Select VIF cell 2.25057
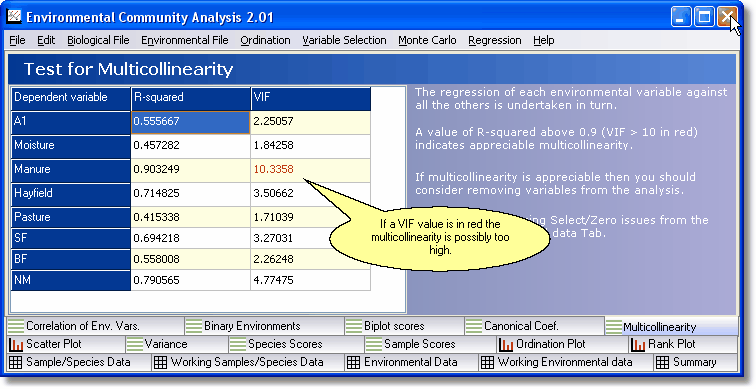Viewport: 756px width, 389px height. pyautogui.click(x=311, y=122)
